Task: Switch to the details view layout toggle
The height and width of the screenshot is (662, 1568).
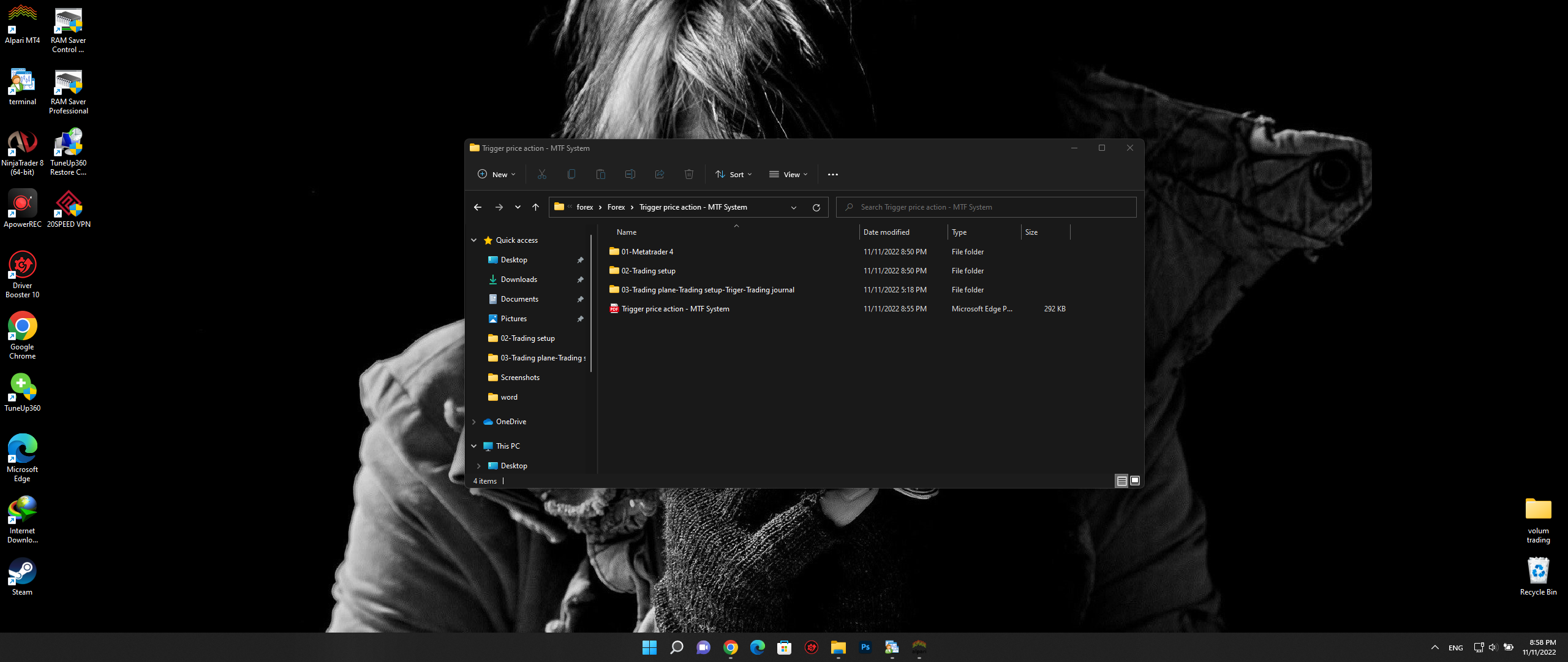Action: (1121, 481)
